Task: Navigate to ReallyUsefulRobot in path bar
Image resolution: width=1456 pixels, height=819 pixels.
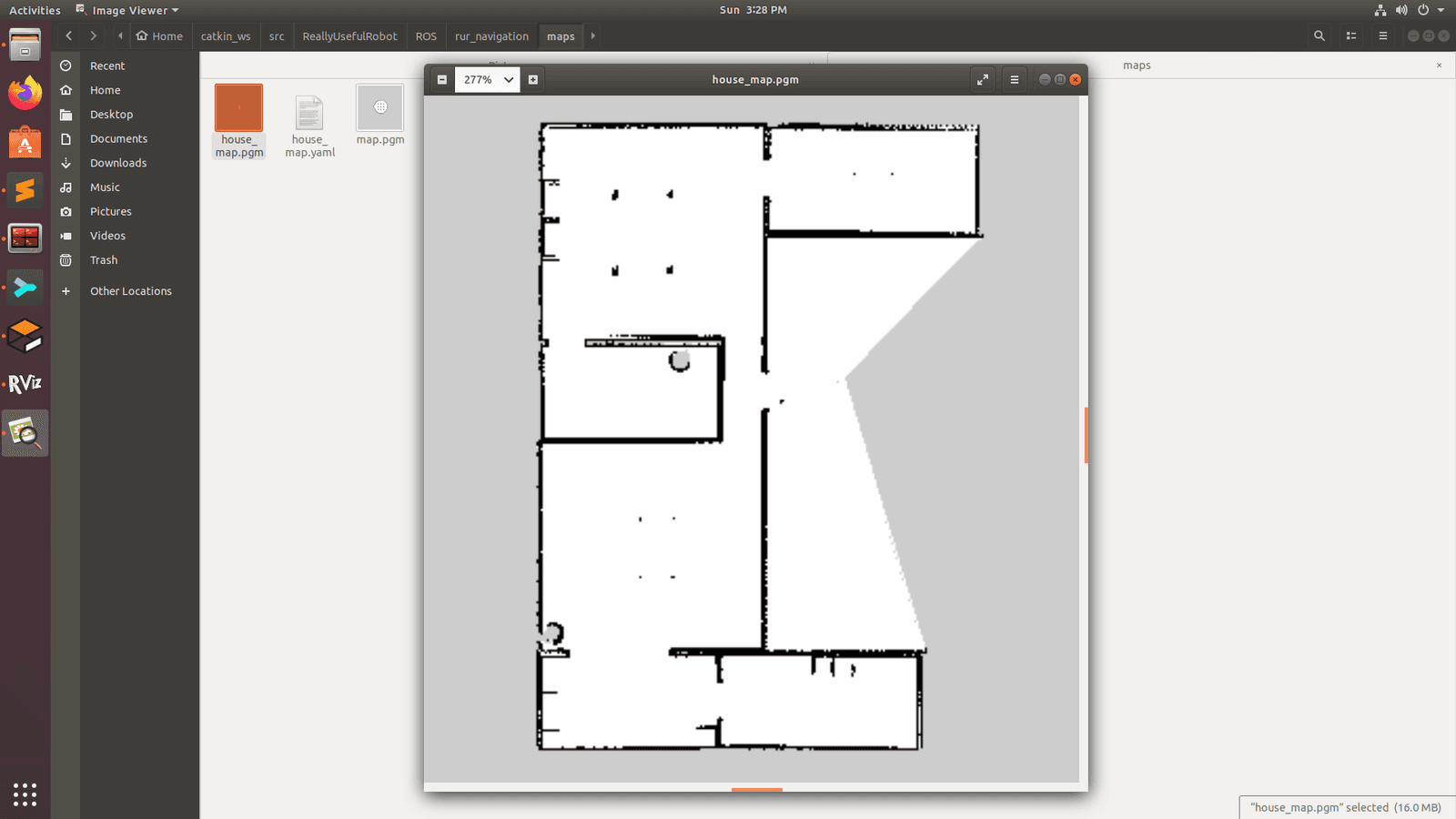Action: pos(349,36)
